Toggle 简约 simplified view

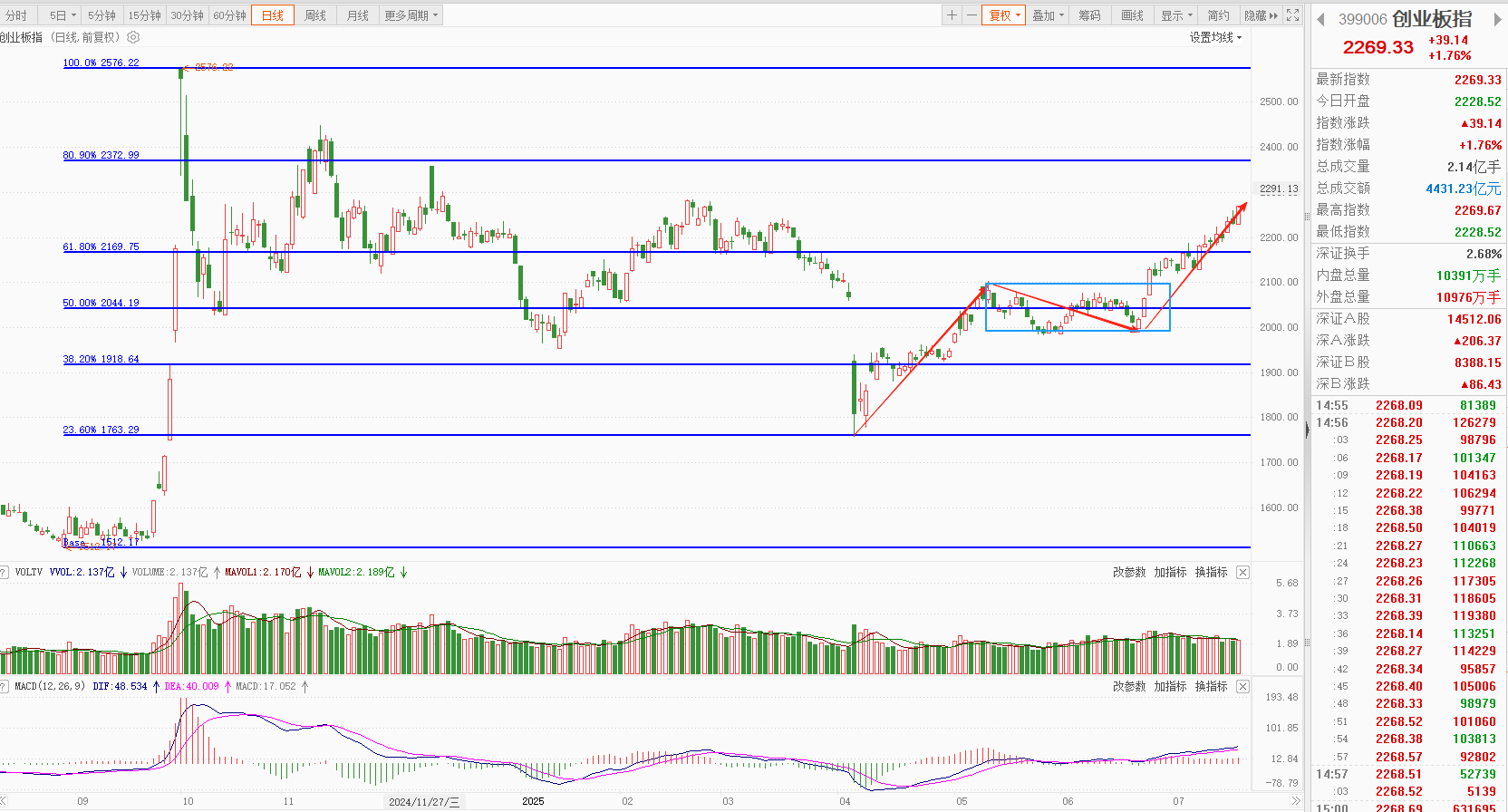point(1219,15)
